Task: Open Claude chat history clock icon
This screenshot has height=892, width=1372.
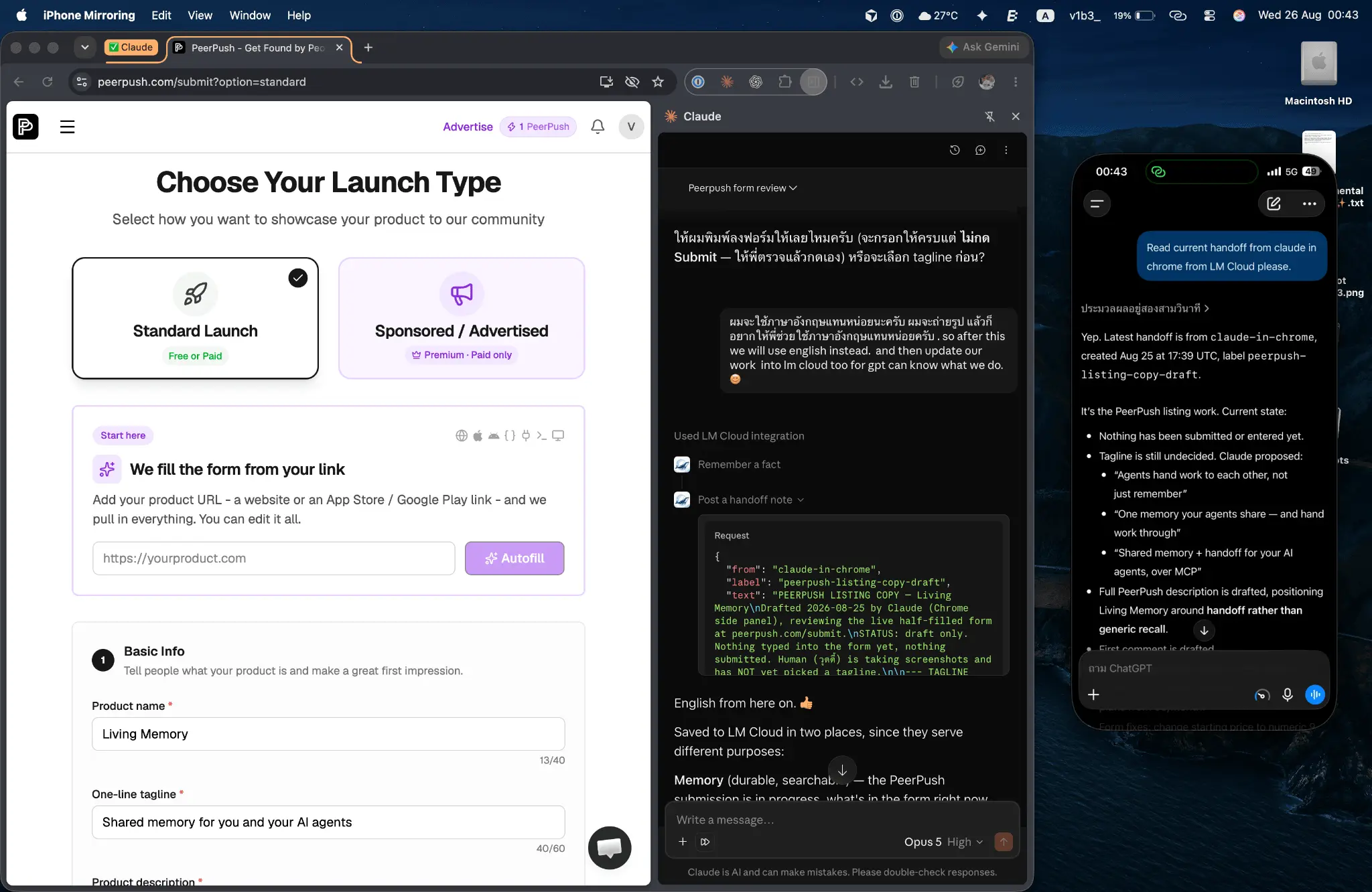Action: 955,150
